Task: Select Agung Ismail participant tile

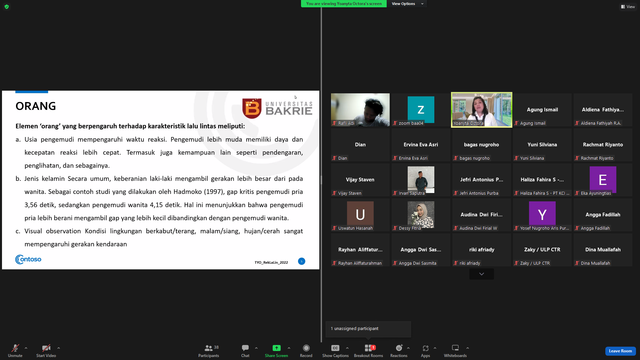Action: (542, 110)
